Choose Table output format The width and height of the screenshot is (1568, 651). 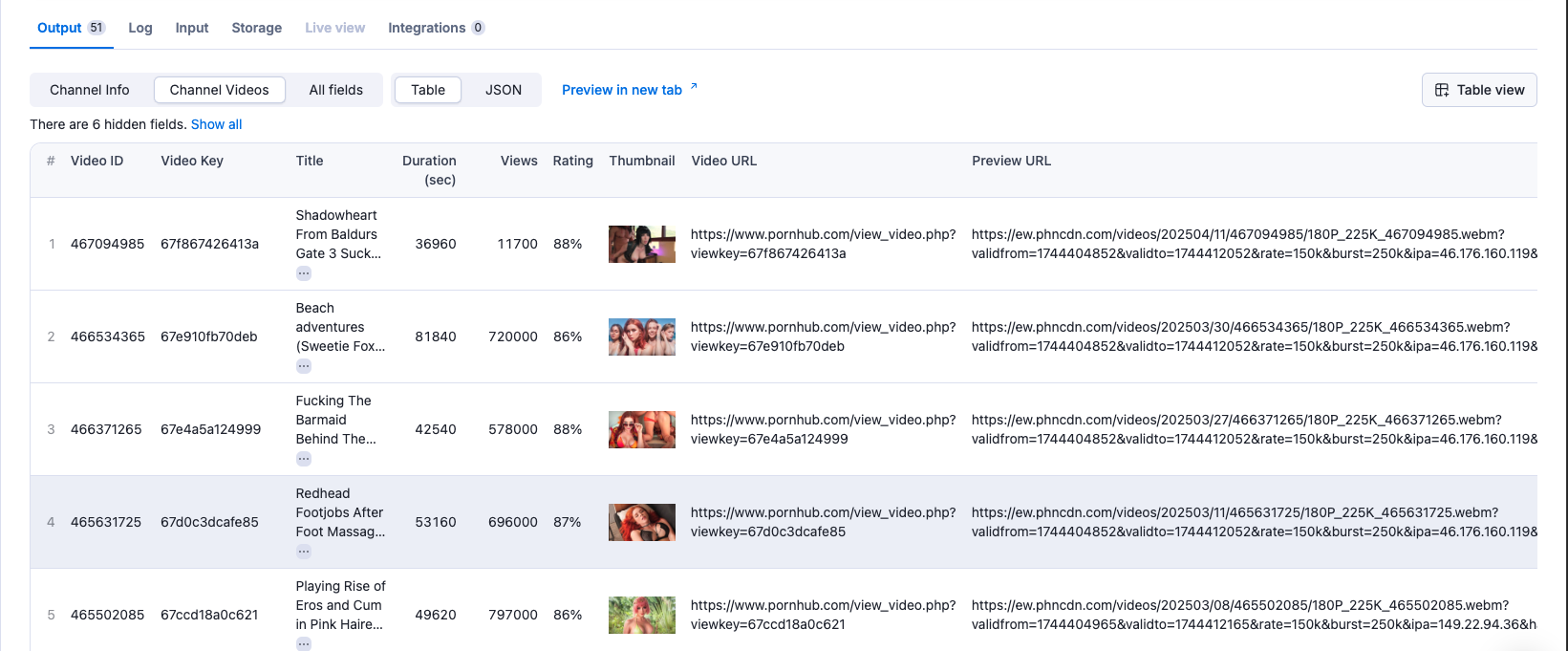428,90
